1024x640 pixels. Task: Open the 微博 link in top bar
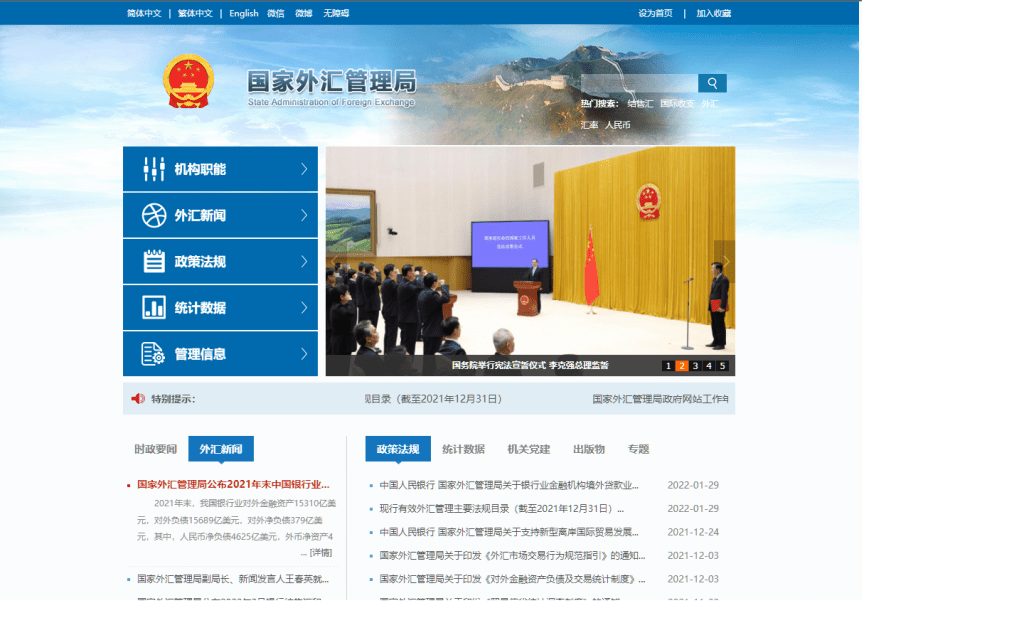304,13
